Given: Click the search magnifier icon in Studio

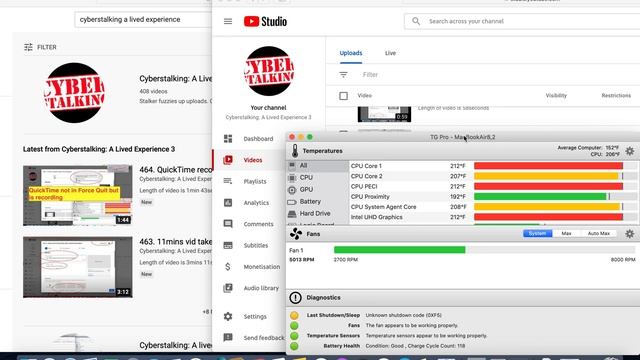Looking at the screenshot, I should click(416, 21).
